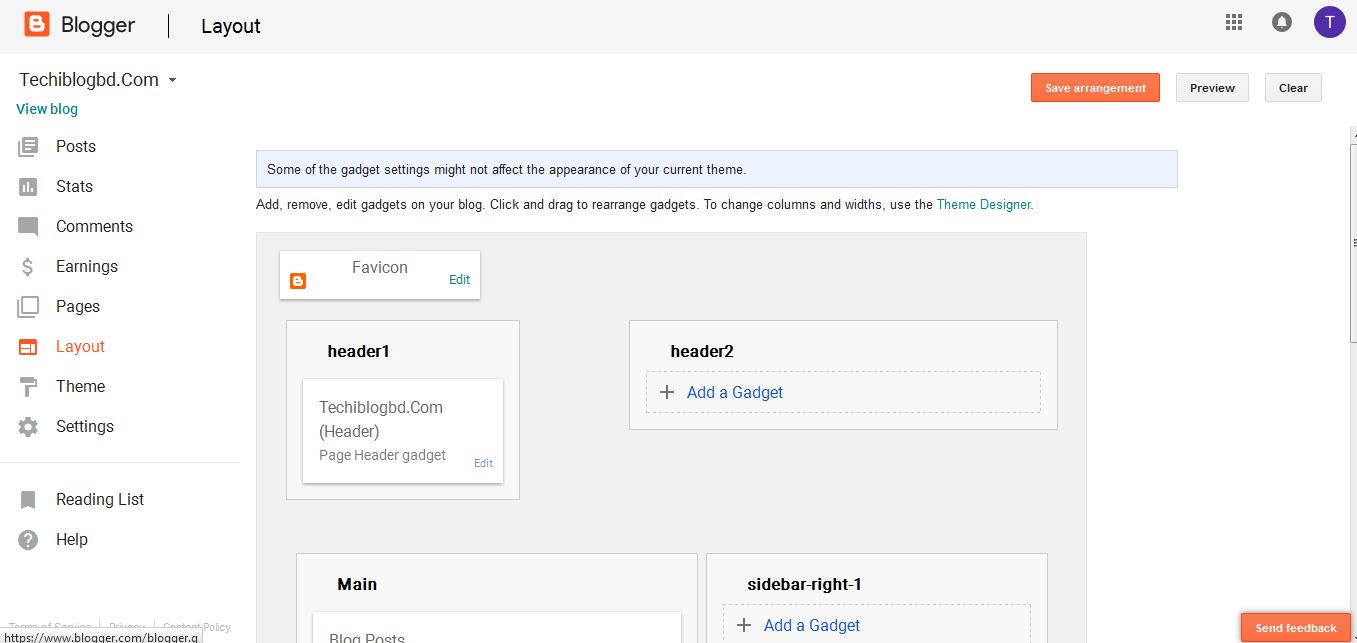Open the Google apps grid
The height and width of the screenshot is (643, 1357).
pyautogui.click(x=1234, y=22)
